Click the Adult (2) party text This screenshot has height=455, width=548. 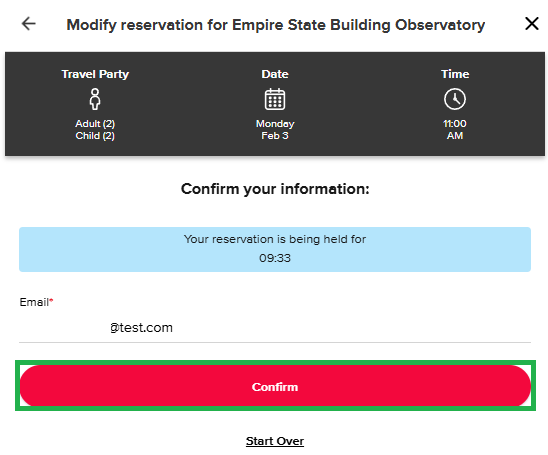coord(95,124)
